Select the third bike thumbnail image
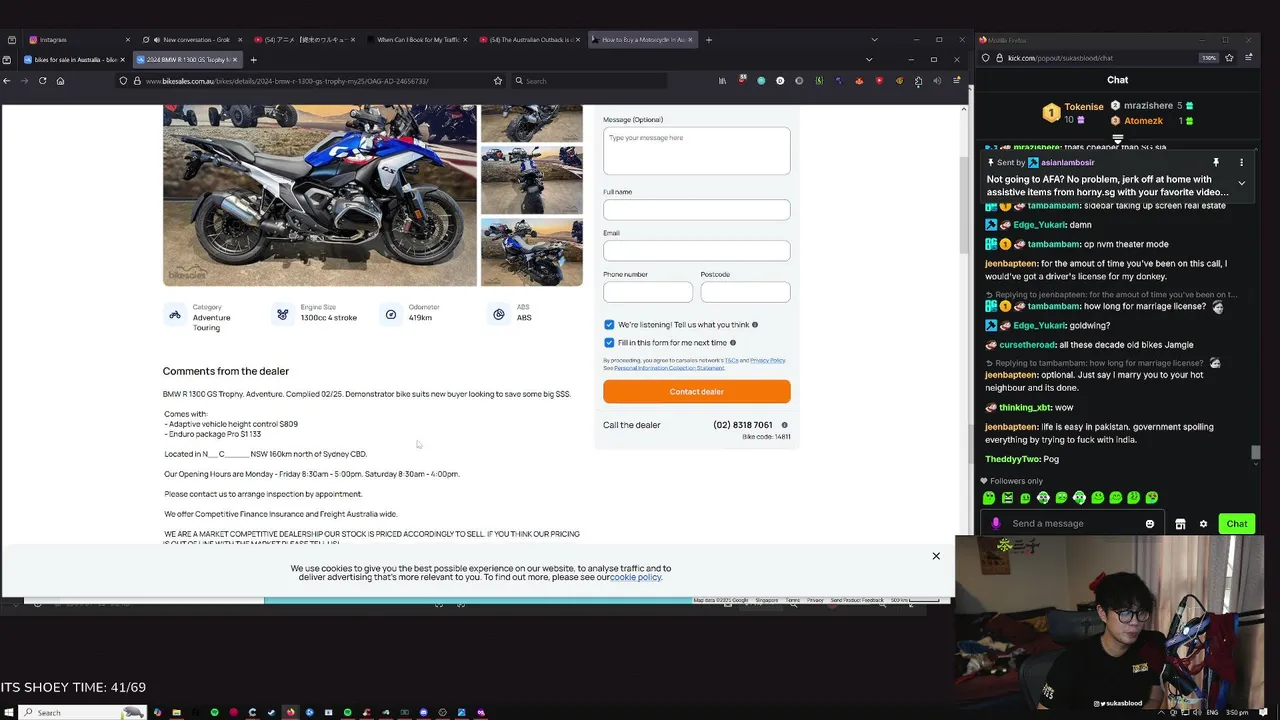This screenshot has height=720, width=1280. click(x=531, y=252)
